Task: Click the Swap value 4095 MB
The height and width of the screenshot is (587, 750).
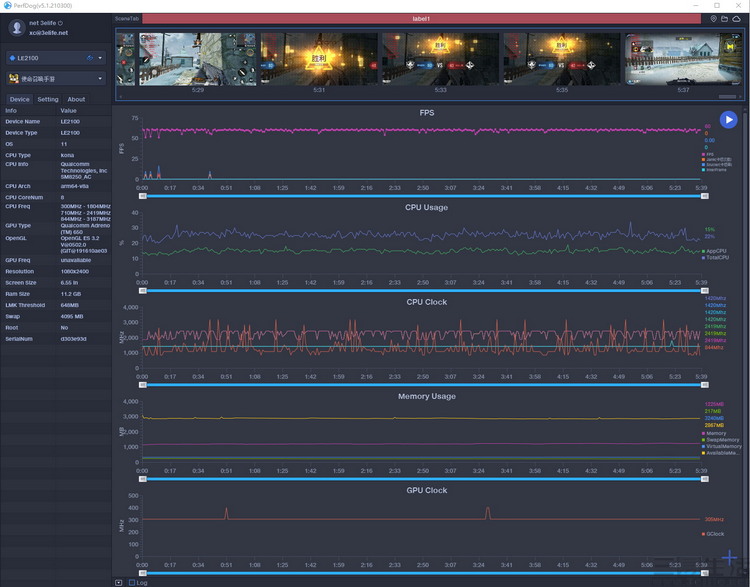Action: [72, 316]
